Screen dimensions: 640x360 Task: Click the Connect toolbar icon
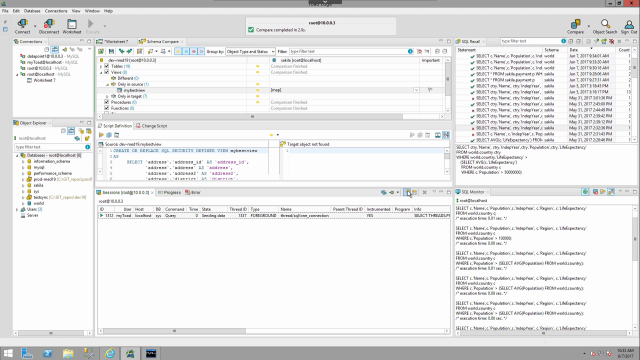click(22, 26)
